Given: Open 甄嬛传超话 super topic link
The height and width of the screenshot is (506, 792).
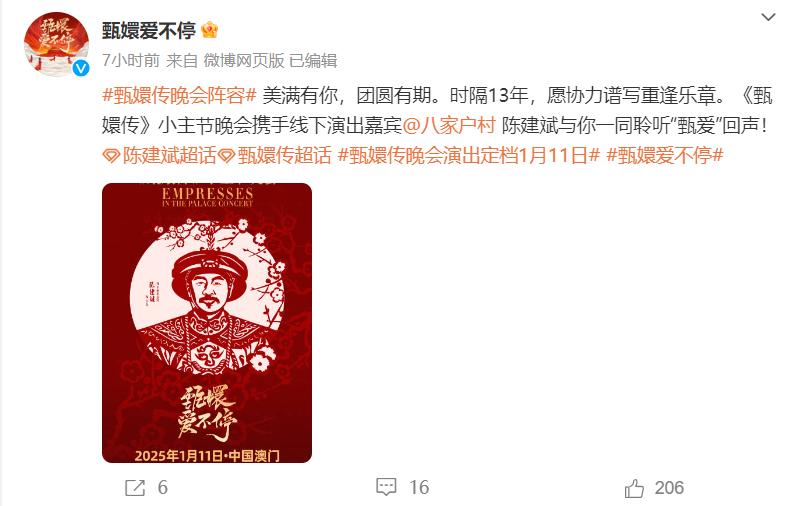Looking at the screenshot, I should [x=284, y=155].
